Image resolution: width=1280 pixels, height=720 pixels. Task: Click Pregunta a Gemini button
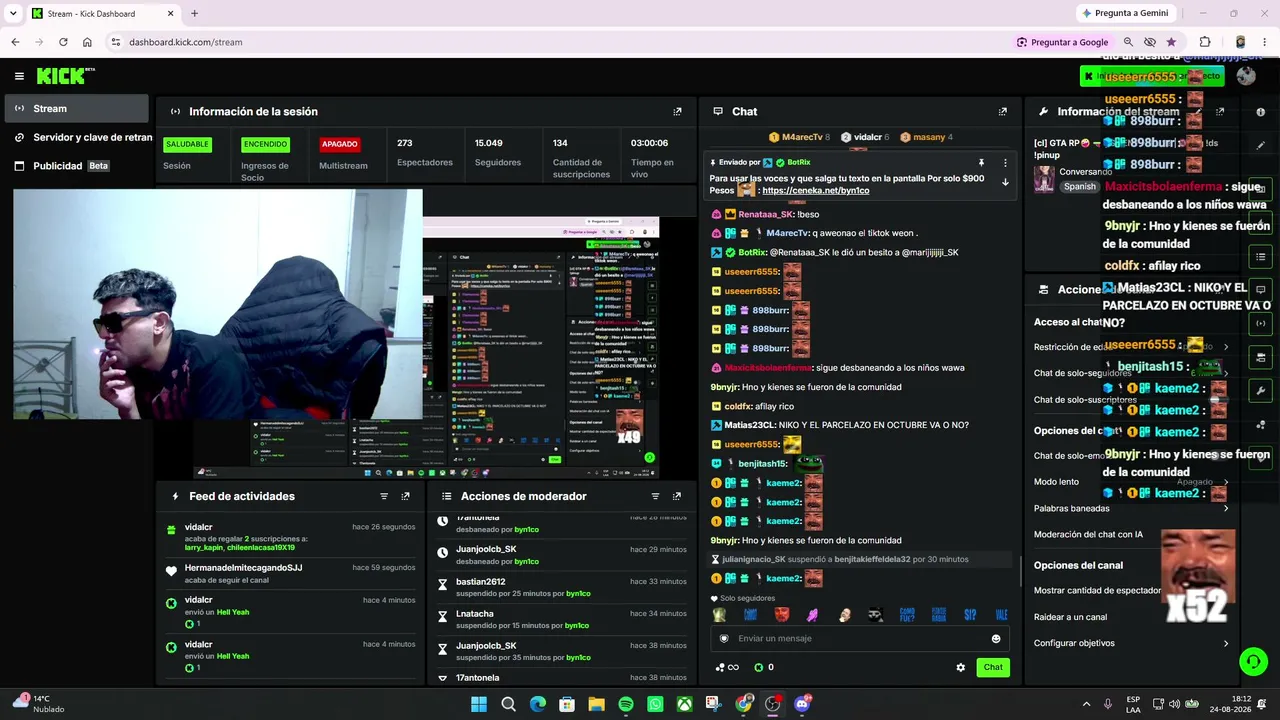point(1124,13)
